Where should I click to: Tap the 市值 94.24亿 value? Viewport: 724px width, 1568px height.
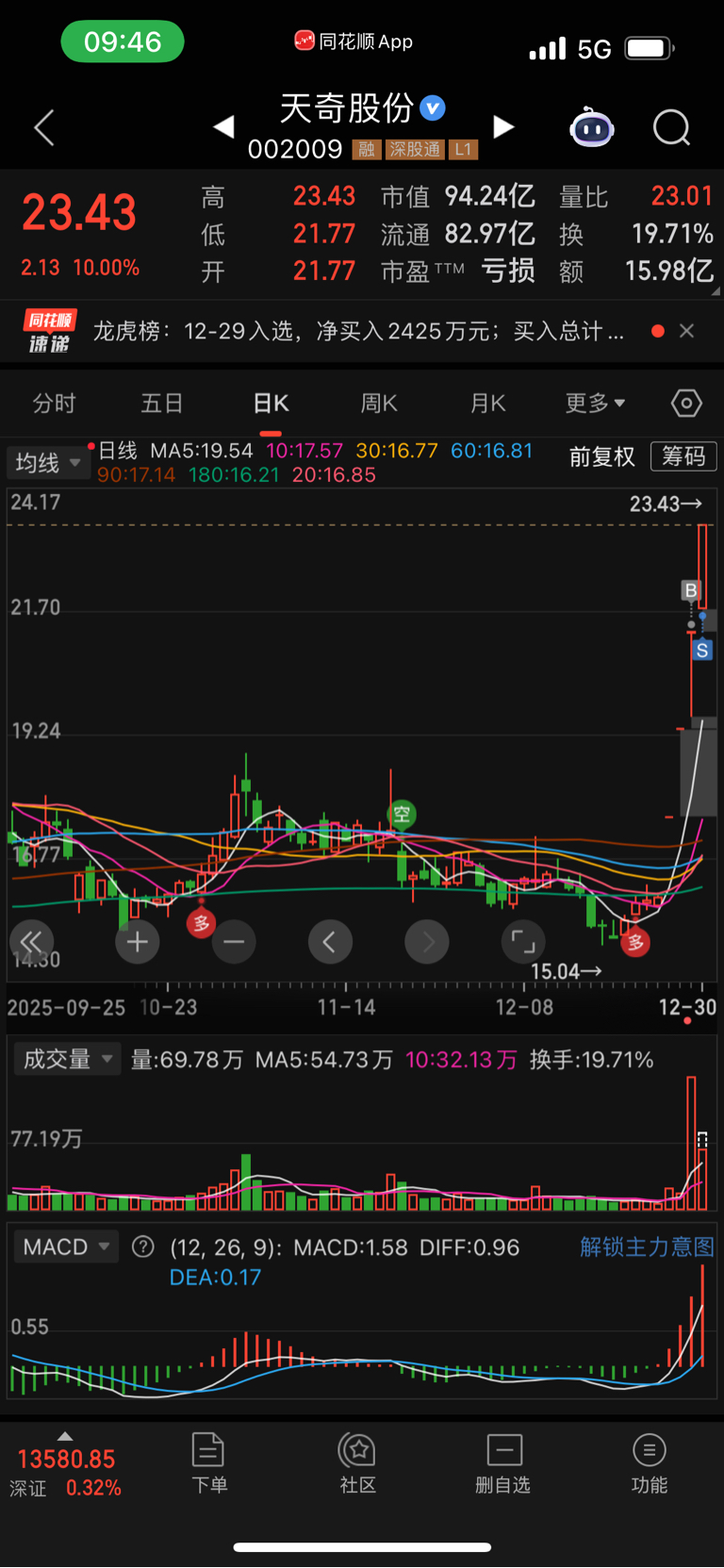point(489,196)
